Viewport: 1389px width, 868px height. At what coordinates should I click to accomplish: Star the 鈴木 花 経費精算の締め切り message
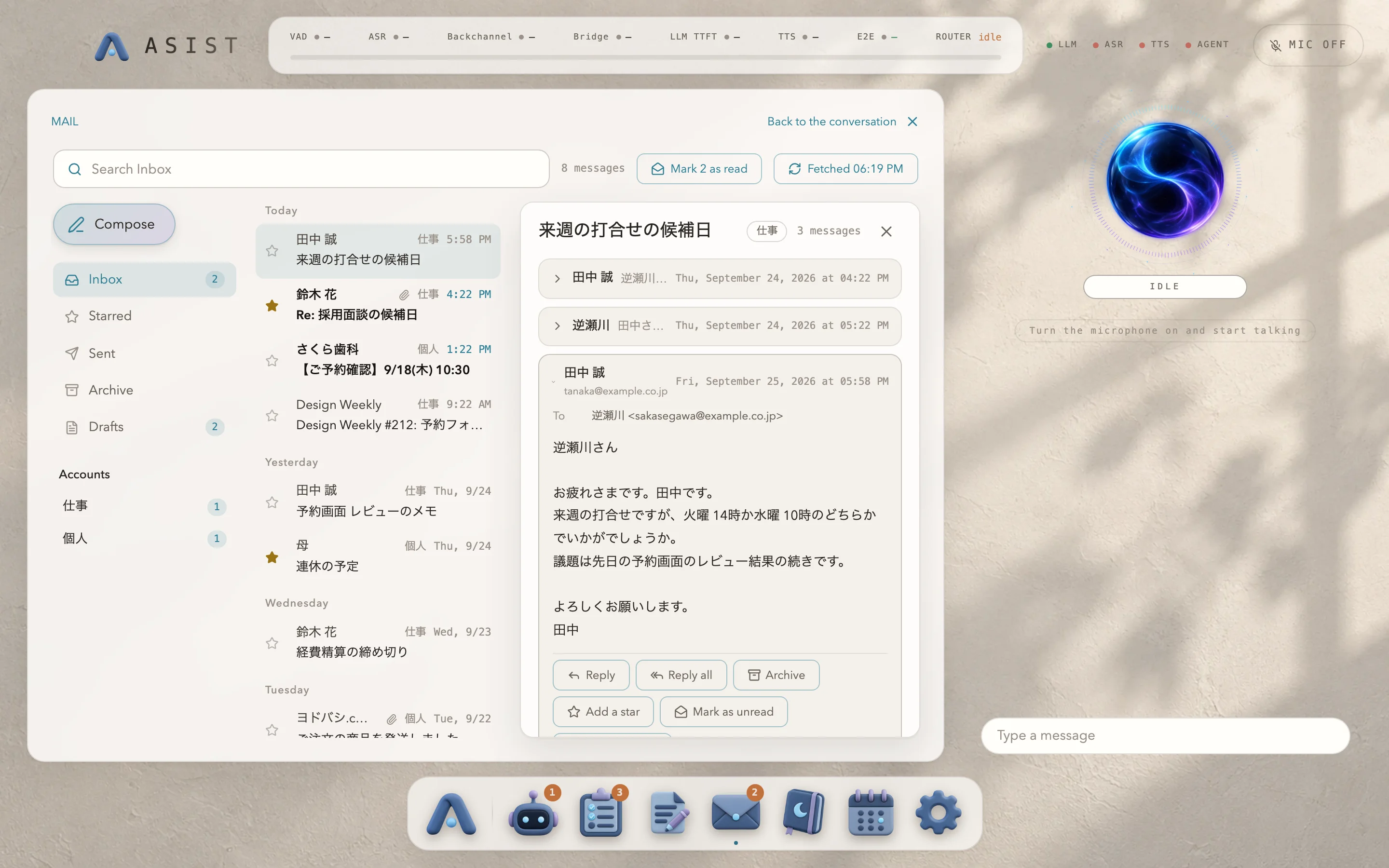click(x=272, y=643)
